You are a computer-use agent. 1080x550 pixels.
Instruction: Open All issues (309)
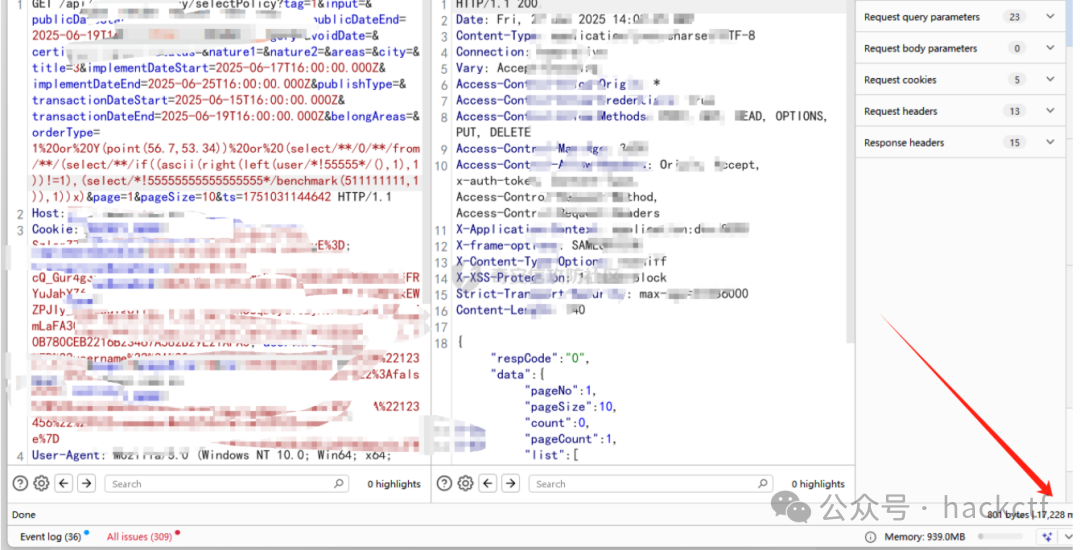[140, 537]
